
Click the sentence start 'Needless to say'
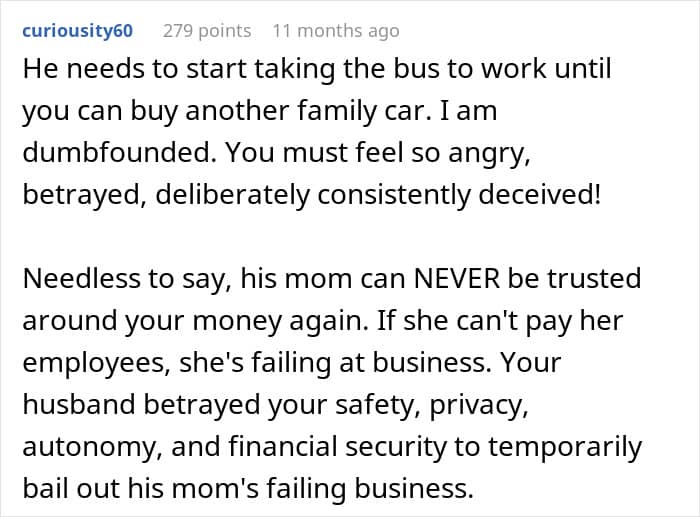click(127, 279)
